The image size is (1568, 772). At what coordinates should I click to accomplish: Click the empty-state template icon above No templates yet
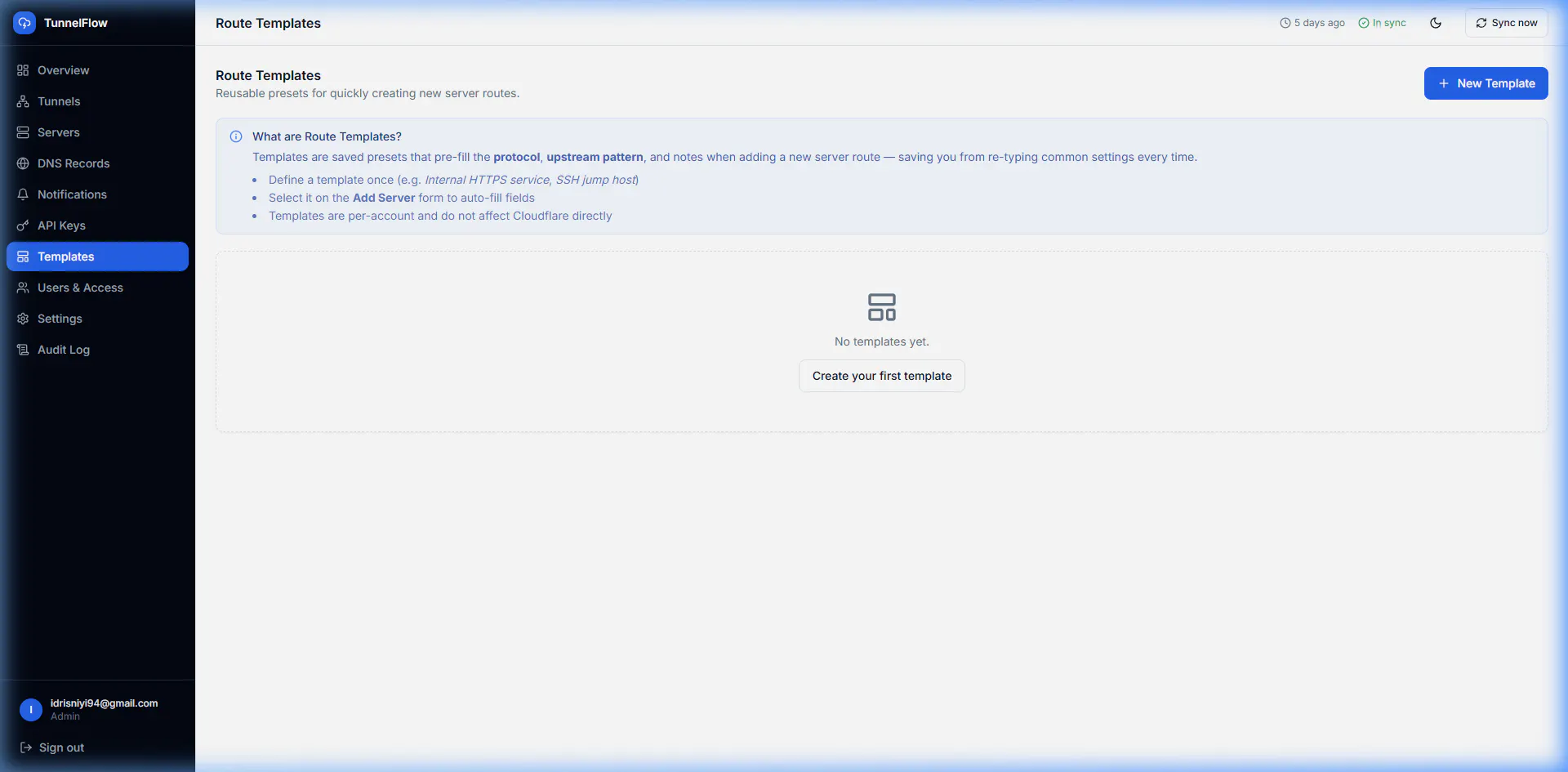[x=882, y=307]
